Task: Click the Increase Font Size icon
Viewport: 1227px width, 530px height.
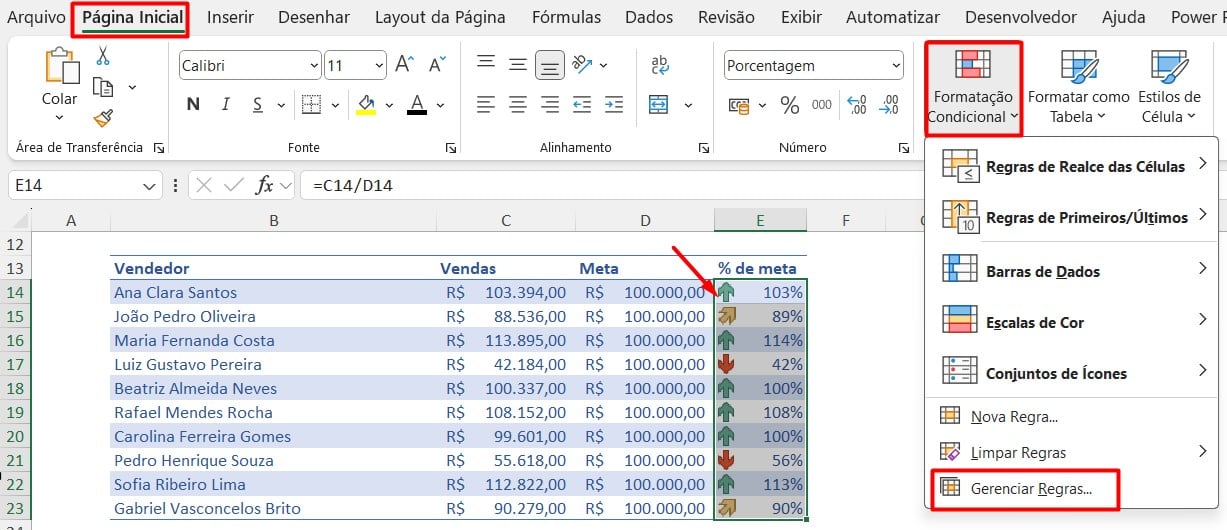Action: 404,65
